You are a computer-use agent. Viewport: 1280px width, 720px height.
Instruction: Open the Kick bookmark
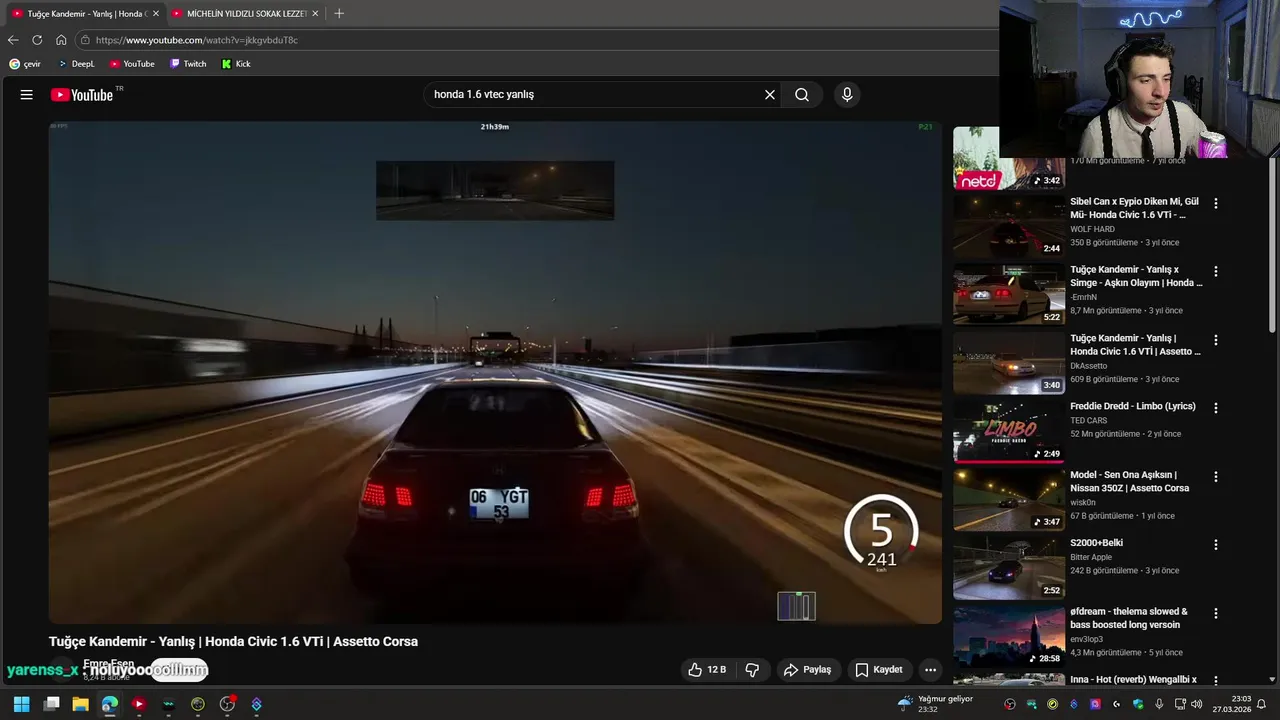(x=236, y=64)
